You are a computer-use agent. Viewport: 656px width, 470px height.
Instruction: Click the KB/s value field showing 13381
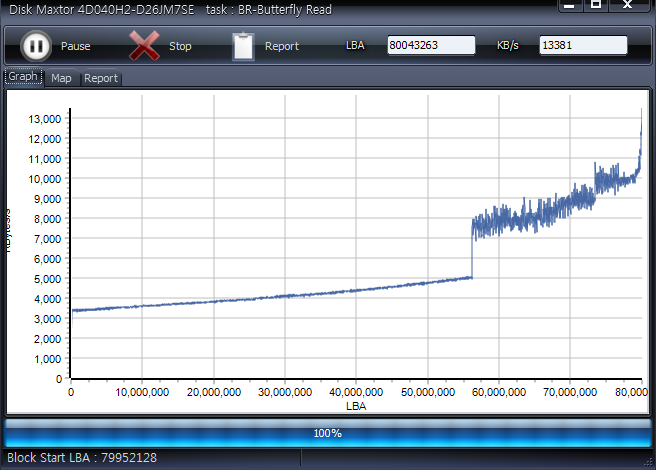tap(583, 46)
